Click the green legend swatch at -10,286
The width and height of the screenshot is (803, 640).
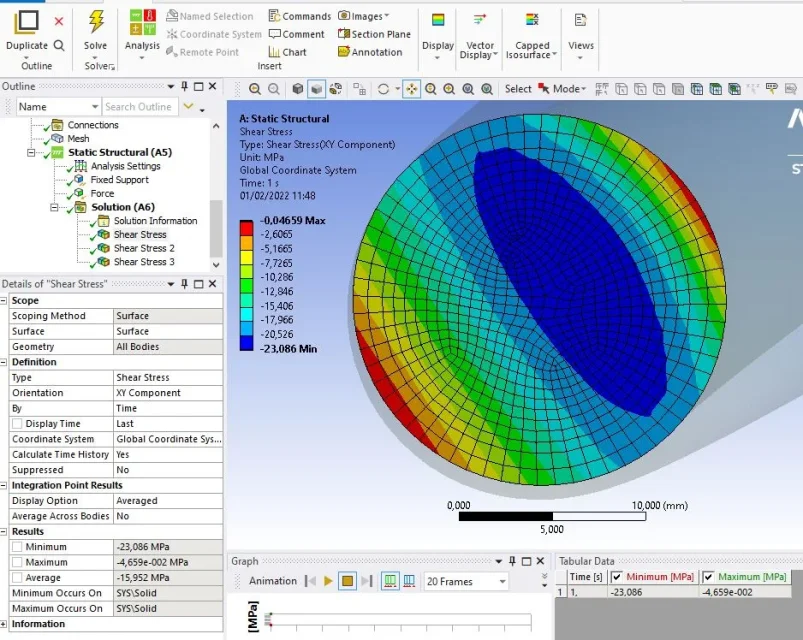[246, 285]
